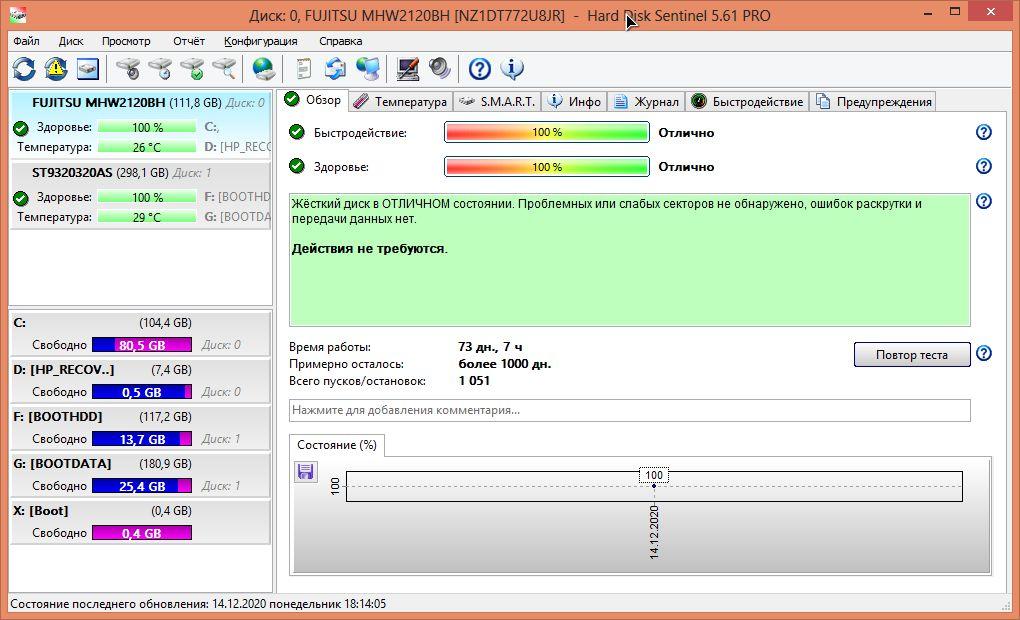Click the comment field Нажмите для добавления комментария
Viewport: 1020px width, 620px height.
point(630,411)
